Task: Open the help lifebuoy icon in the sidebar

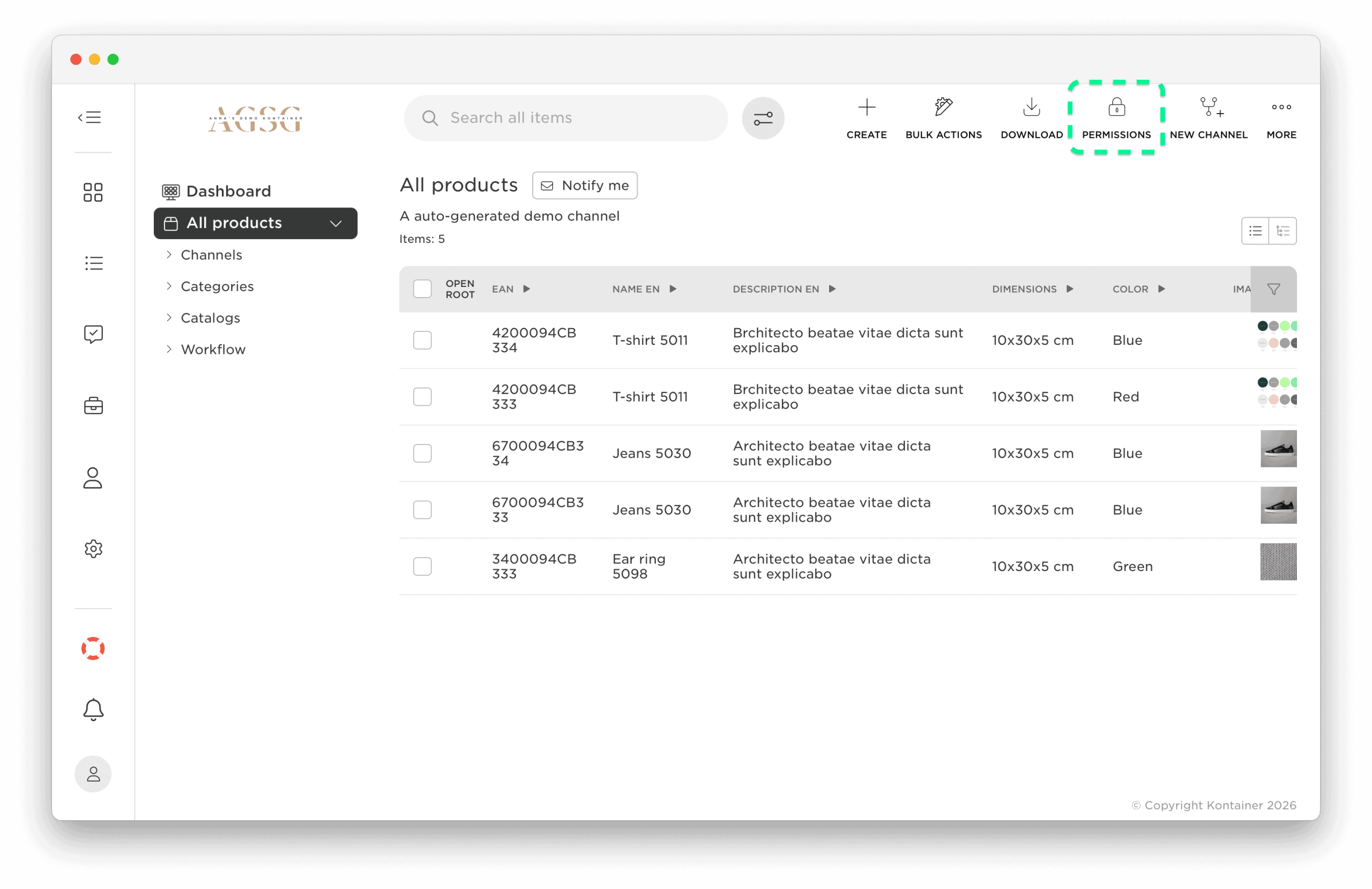Action: coord(93,648)
